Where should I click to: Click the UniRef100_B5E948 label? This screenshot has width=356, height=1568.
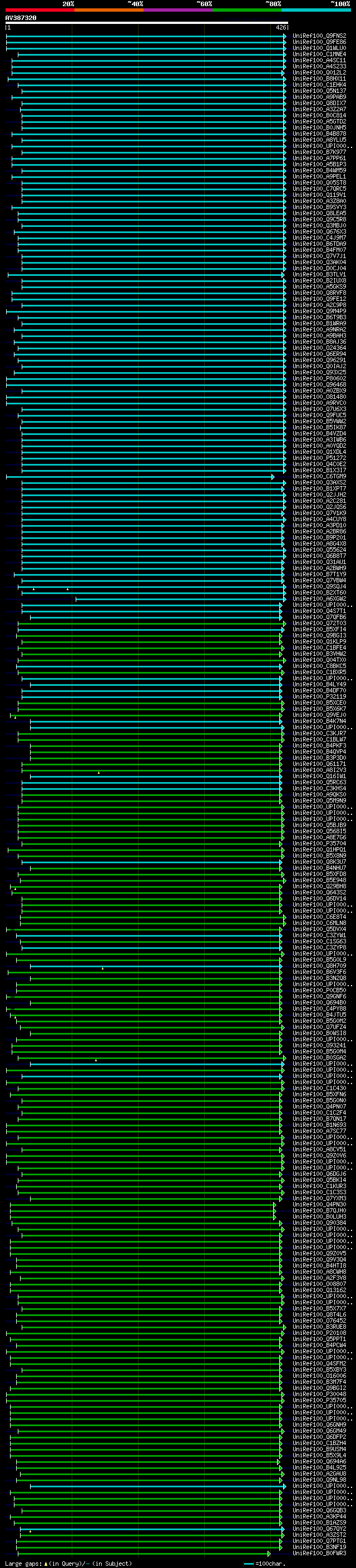(x=319, y=880)
